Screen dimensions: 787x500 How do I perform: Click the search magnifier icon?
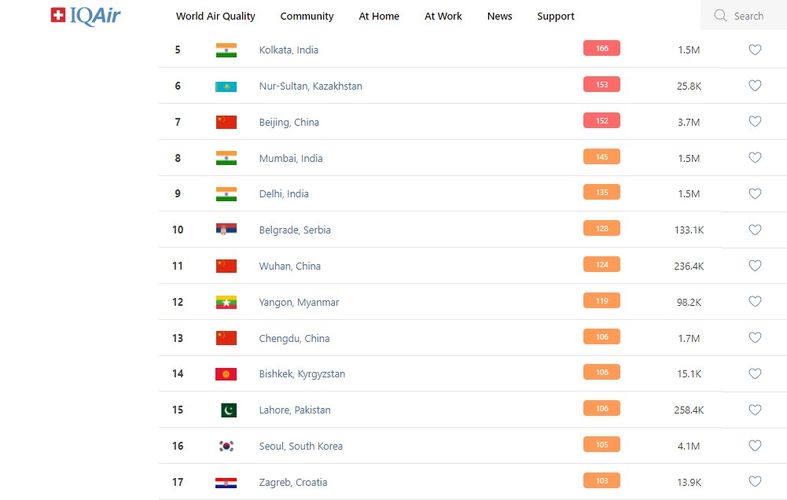coord(720,16)
